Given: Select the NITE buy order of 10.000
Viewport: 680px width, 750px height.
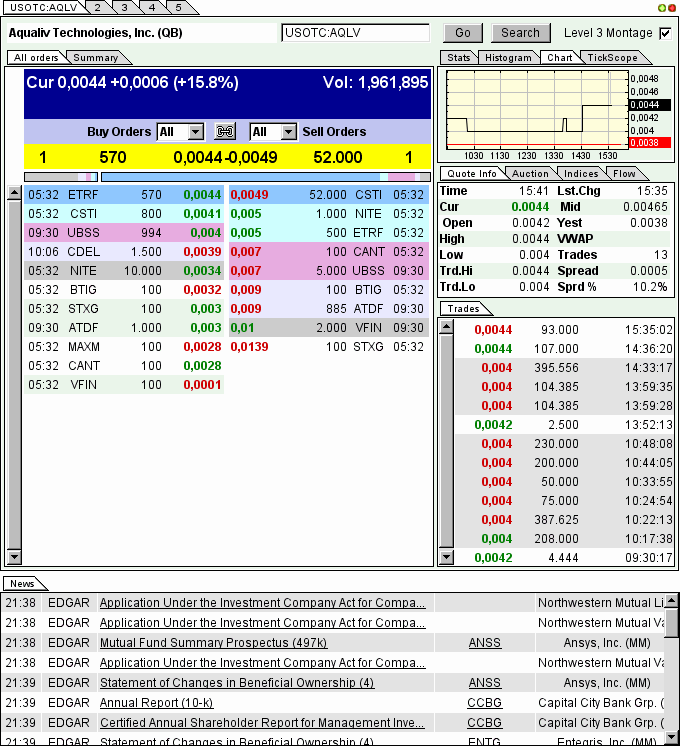Looking at the screenshot, I should tap(124, 271).
